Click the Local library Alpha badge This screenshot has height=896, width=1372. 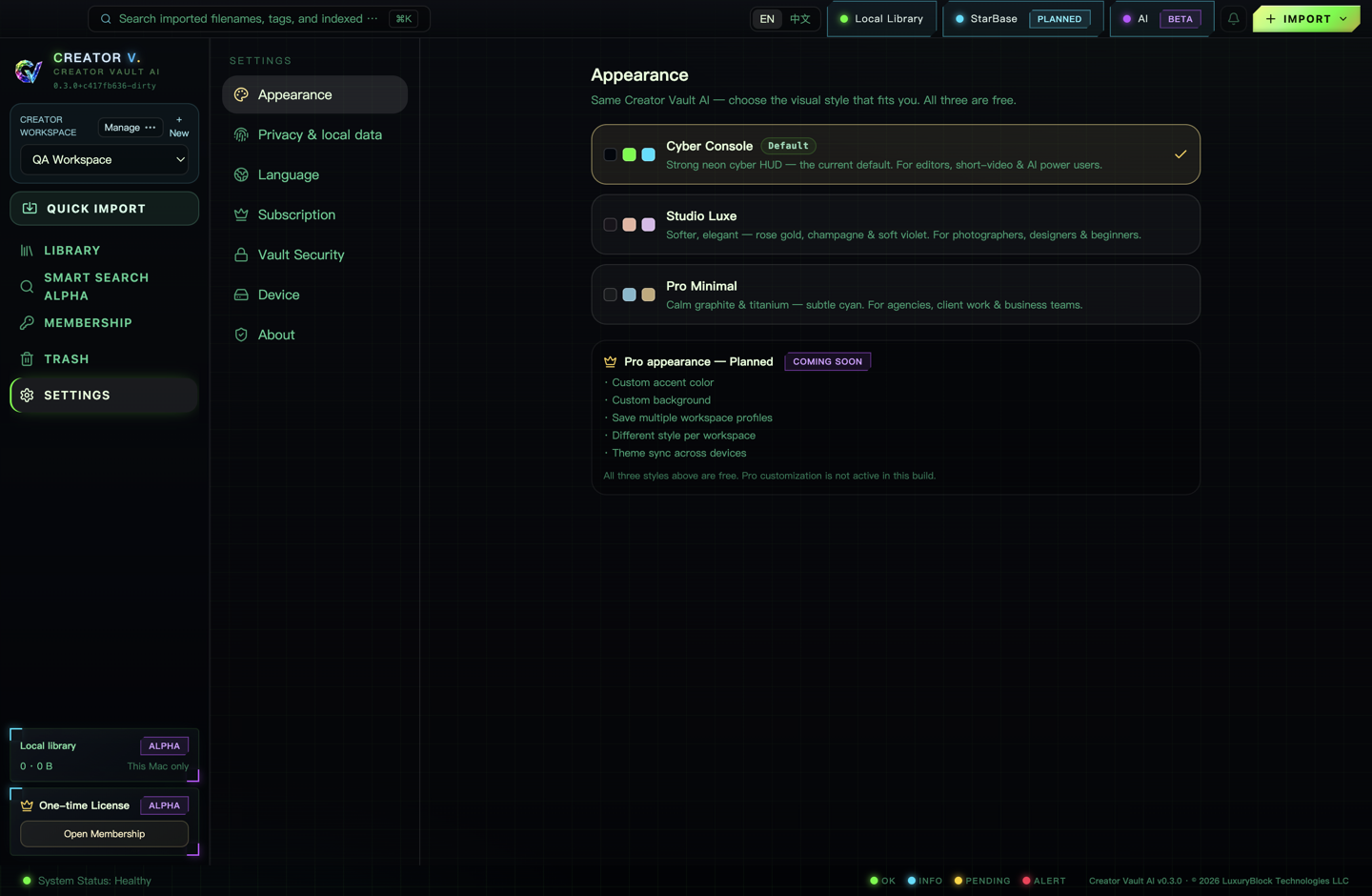pyautogui.click(x=164, y=746)
